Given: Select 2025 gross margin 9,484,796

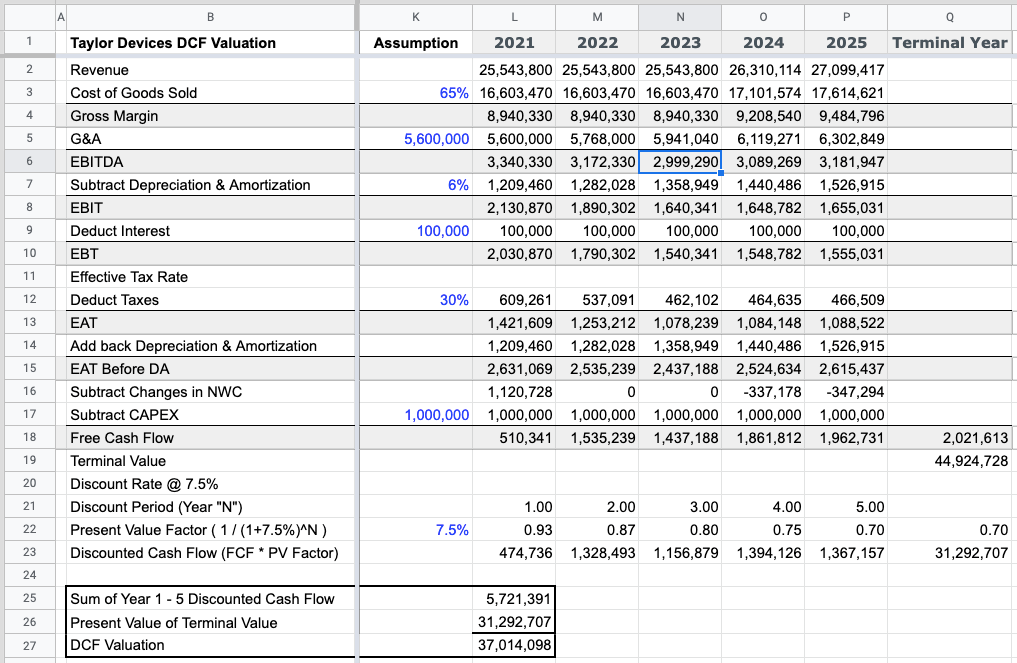Looking at the screenshot, I should tap(846, 115).
